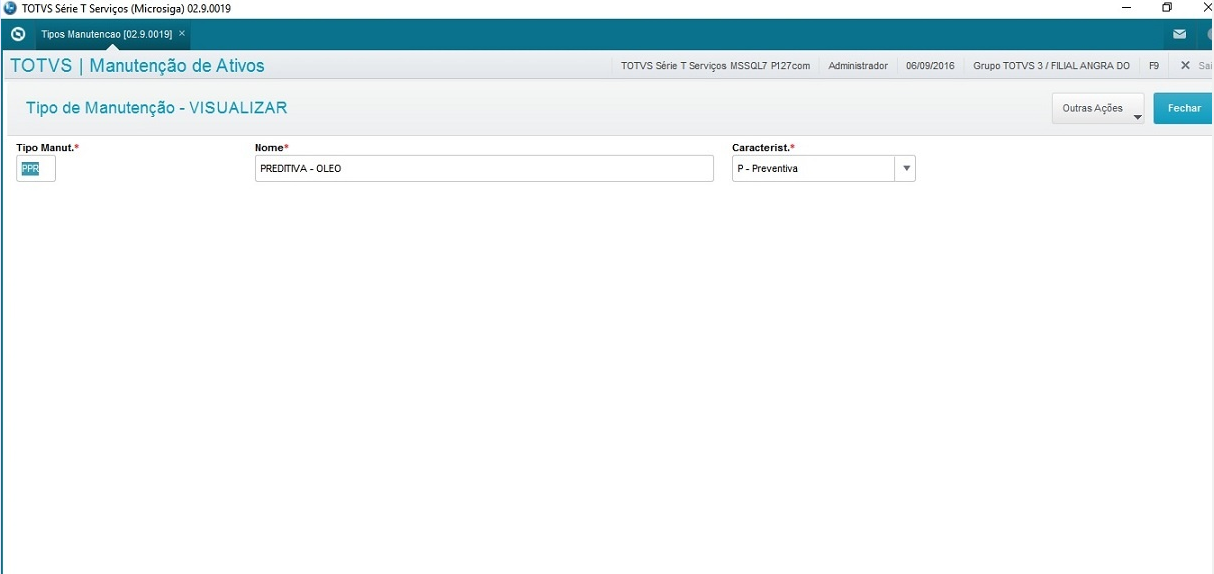1214x574 pixels.
Task: Click the Tipo Manut. field with PPR
Action: click(36, 169)
